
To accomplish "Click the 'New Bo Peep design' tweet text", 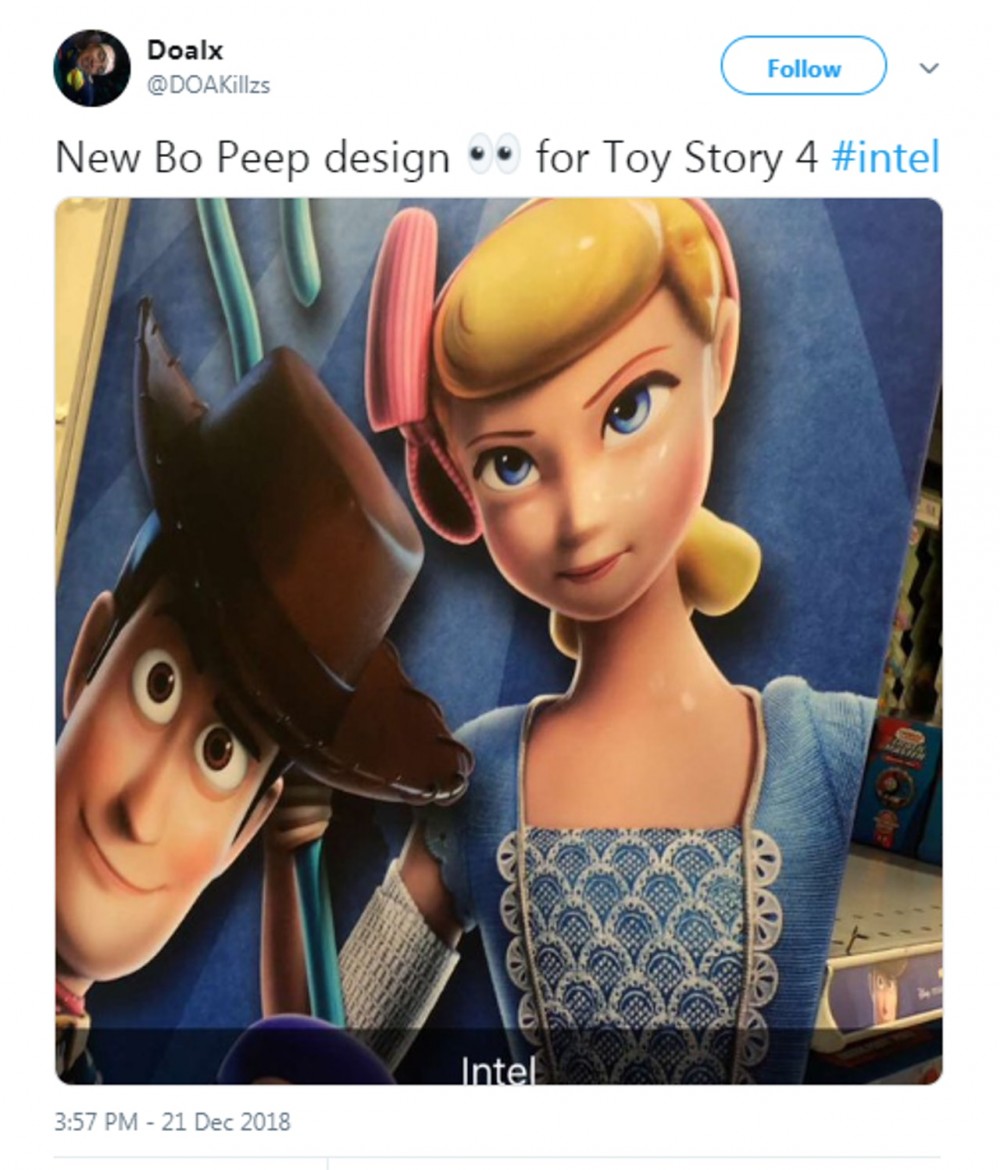I will [x=252, y=158].
